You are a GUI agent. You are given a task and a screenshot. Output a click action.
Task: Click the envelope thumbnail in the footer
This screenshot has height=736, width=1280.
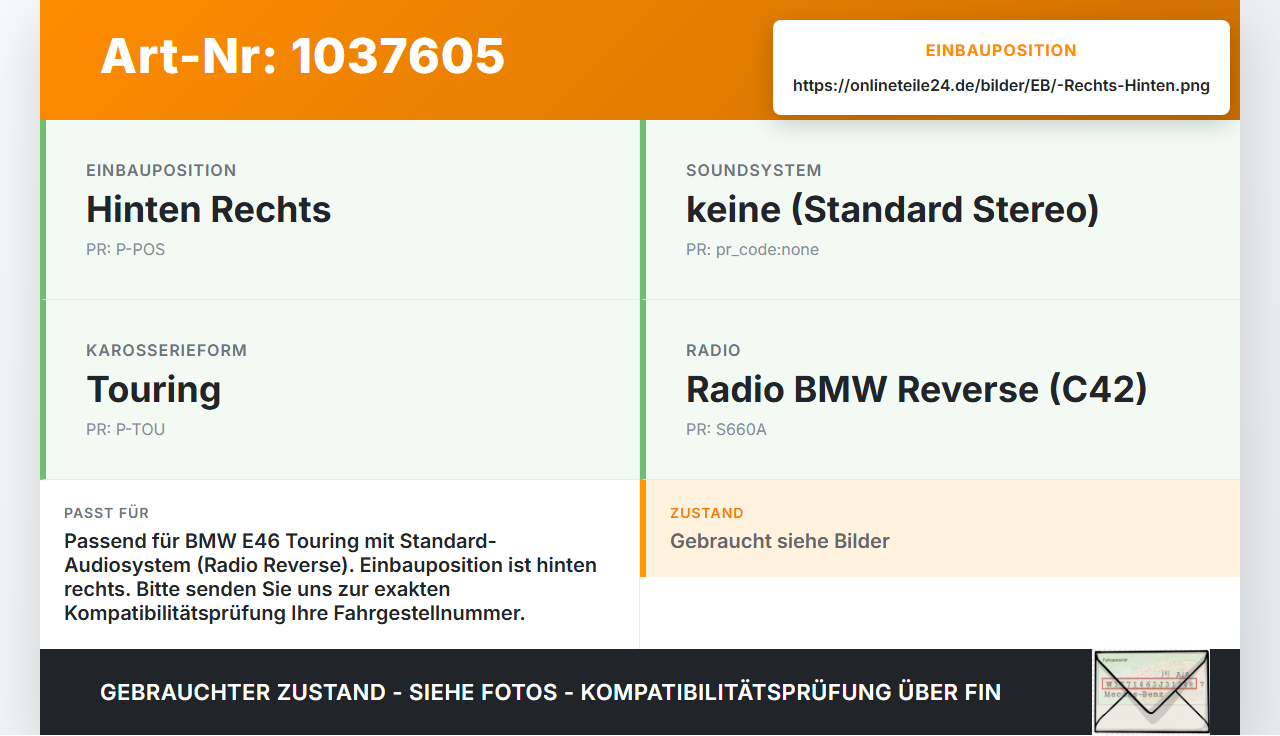coord(1151,692)
